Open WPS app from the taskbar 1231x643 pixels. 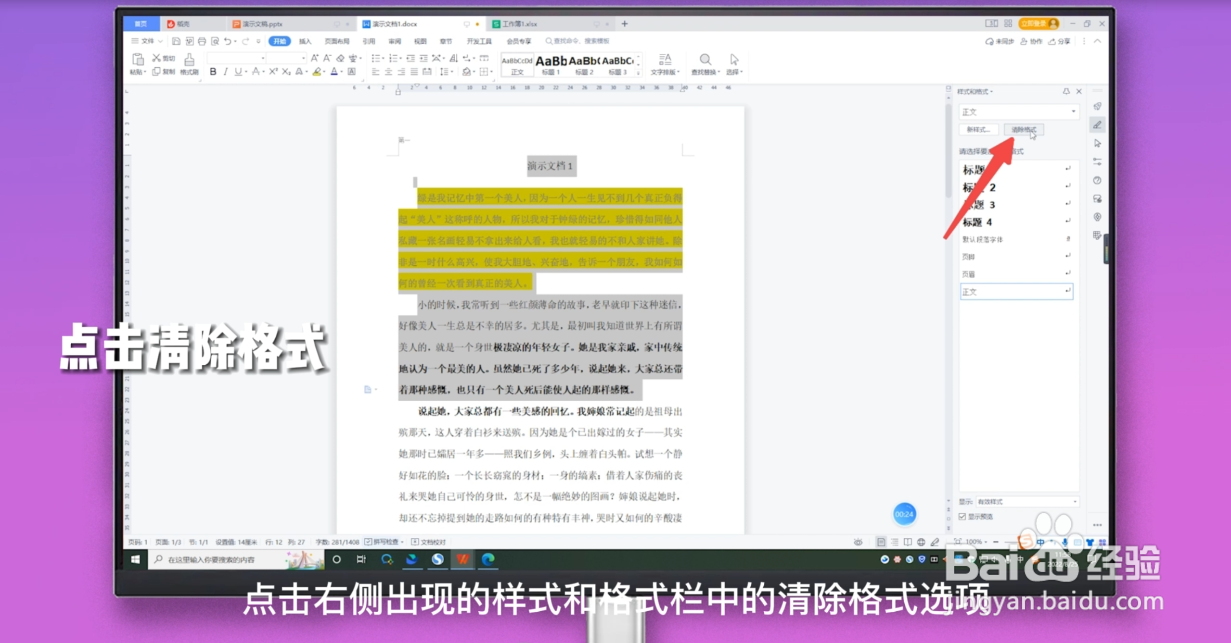tap(463, 559)
